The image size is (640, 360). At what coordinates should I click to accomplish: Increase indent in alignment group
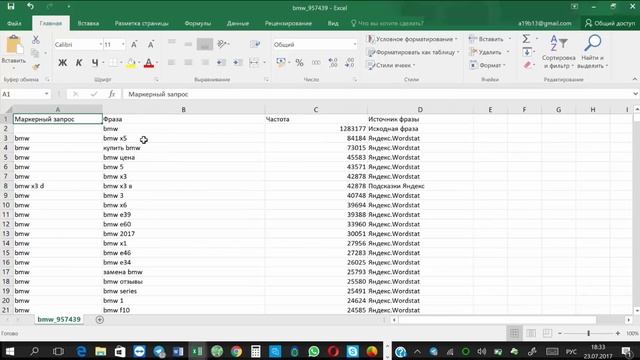238,63
